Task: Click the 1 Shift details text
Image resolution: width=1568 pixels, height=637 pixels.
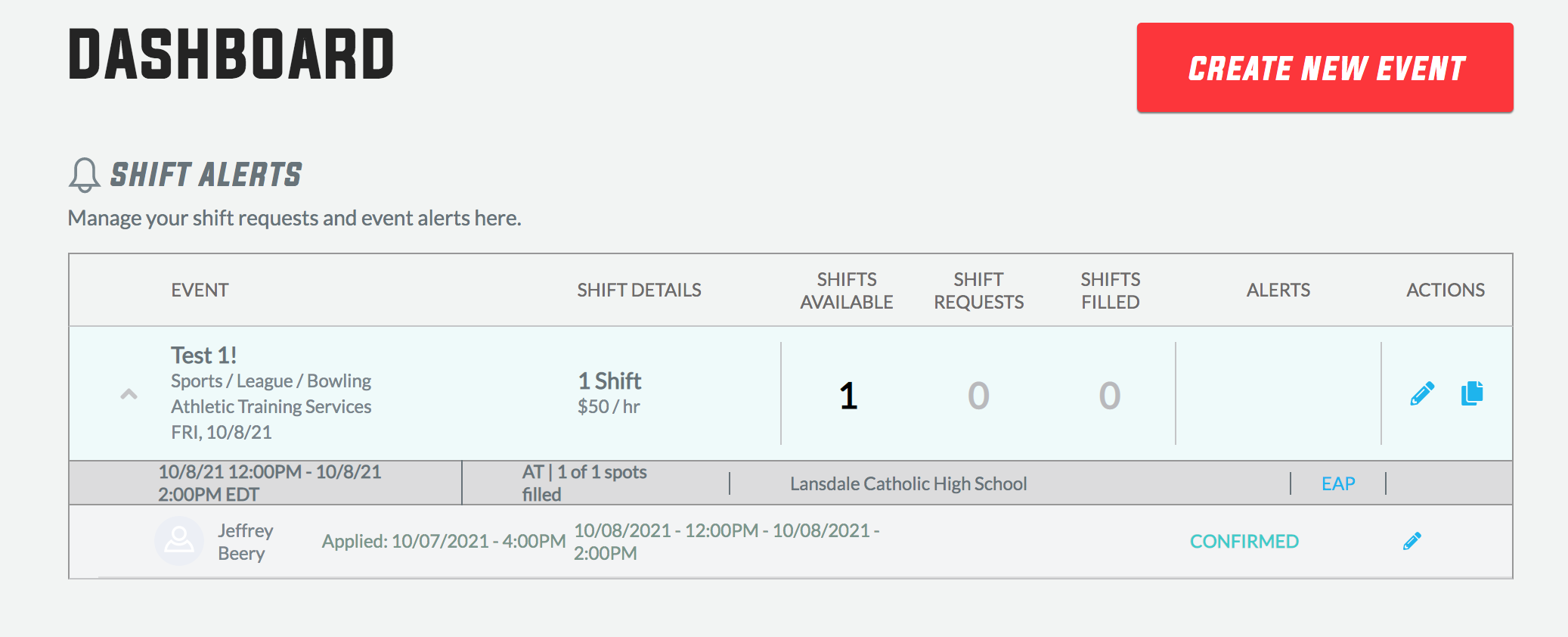Action: tap(609, 381)
